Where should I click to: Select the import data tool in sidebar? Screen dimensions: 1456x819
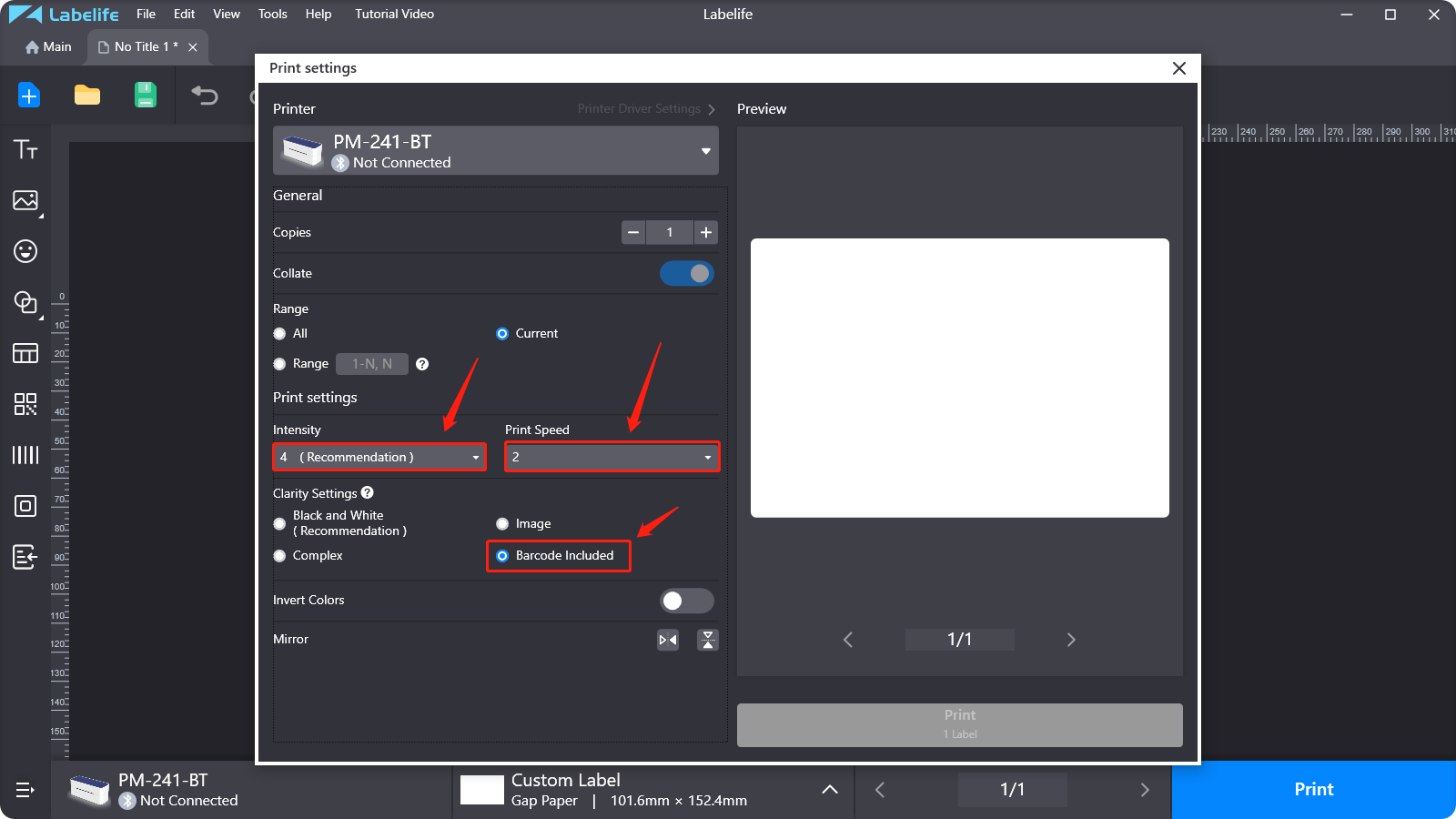tap(25, 557)
